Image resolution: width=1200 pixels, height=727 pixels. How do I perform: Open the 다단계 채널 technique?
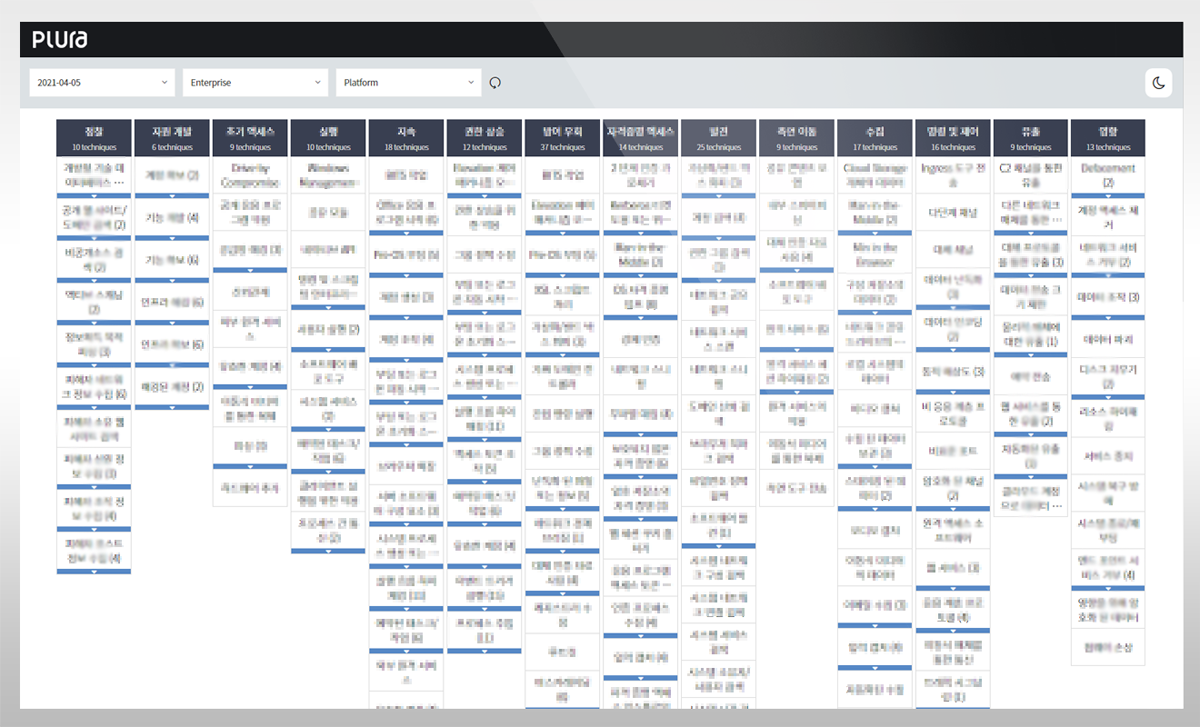[x=952, y=212]
